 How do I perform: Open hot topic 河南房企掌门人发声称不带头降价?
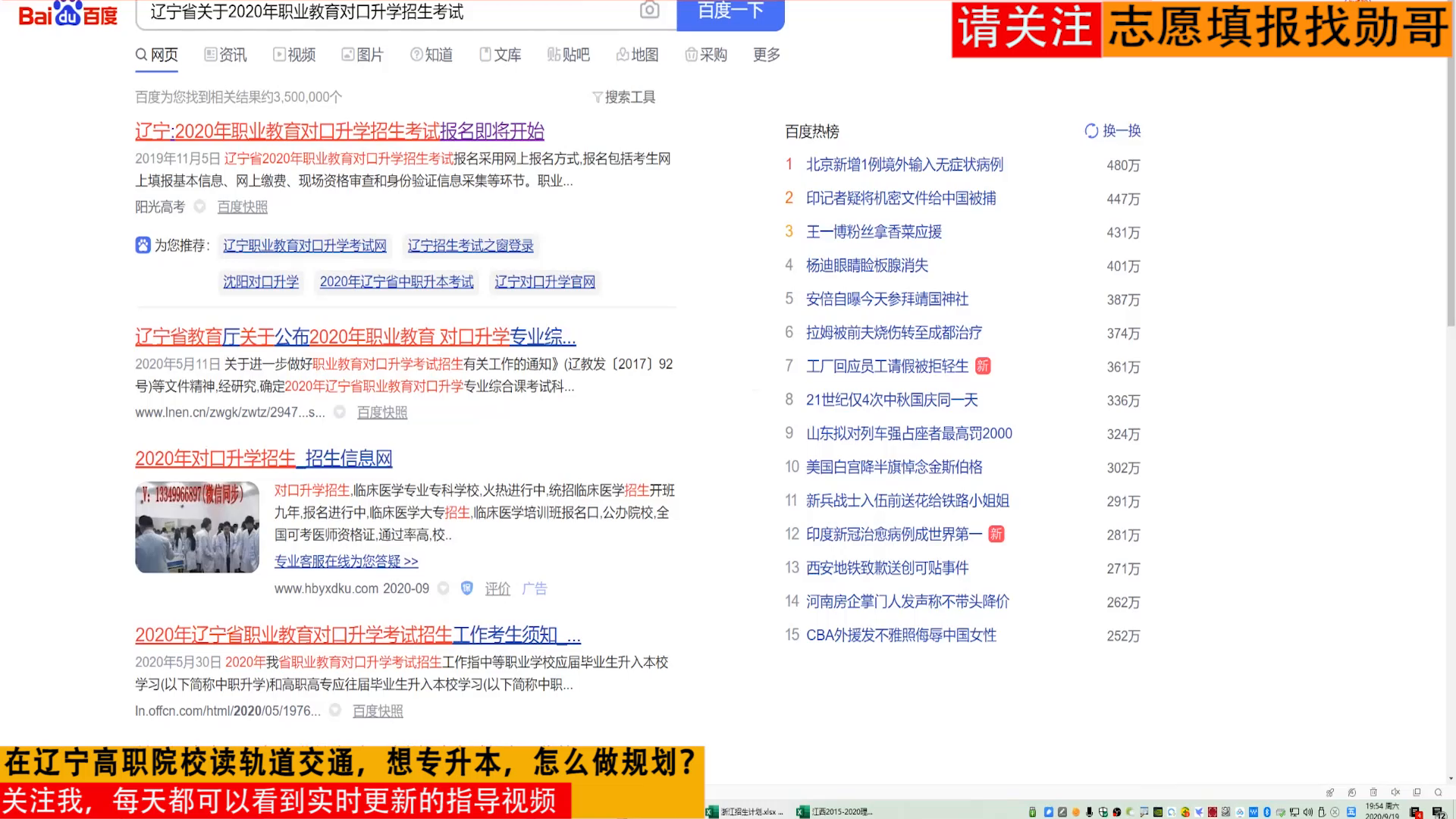(908, 601)
